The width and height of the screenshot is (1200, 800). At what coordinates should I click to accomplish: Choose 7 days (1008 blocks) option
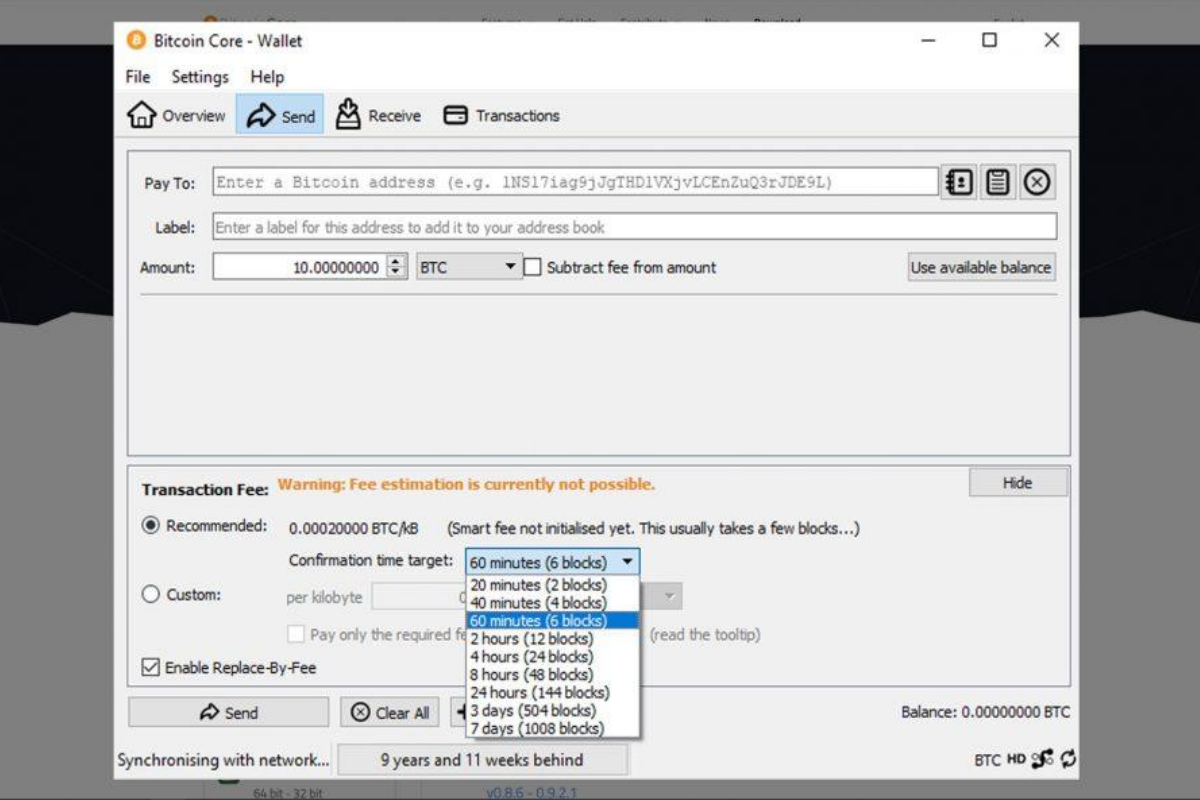(x=552, y=728)
